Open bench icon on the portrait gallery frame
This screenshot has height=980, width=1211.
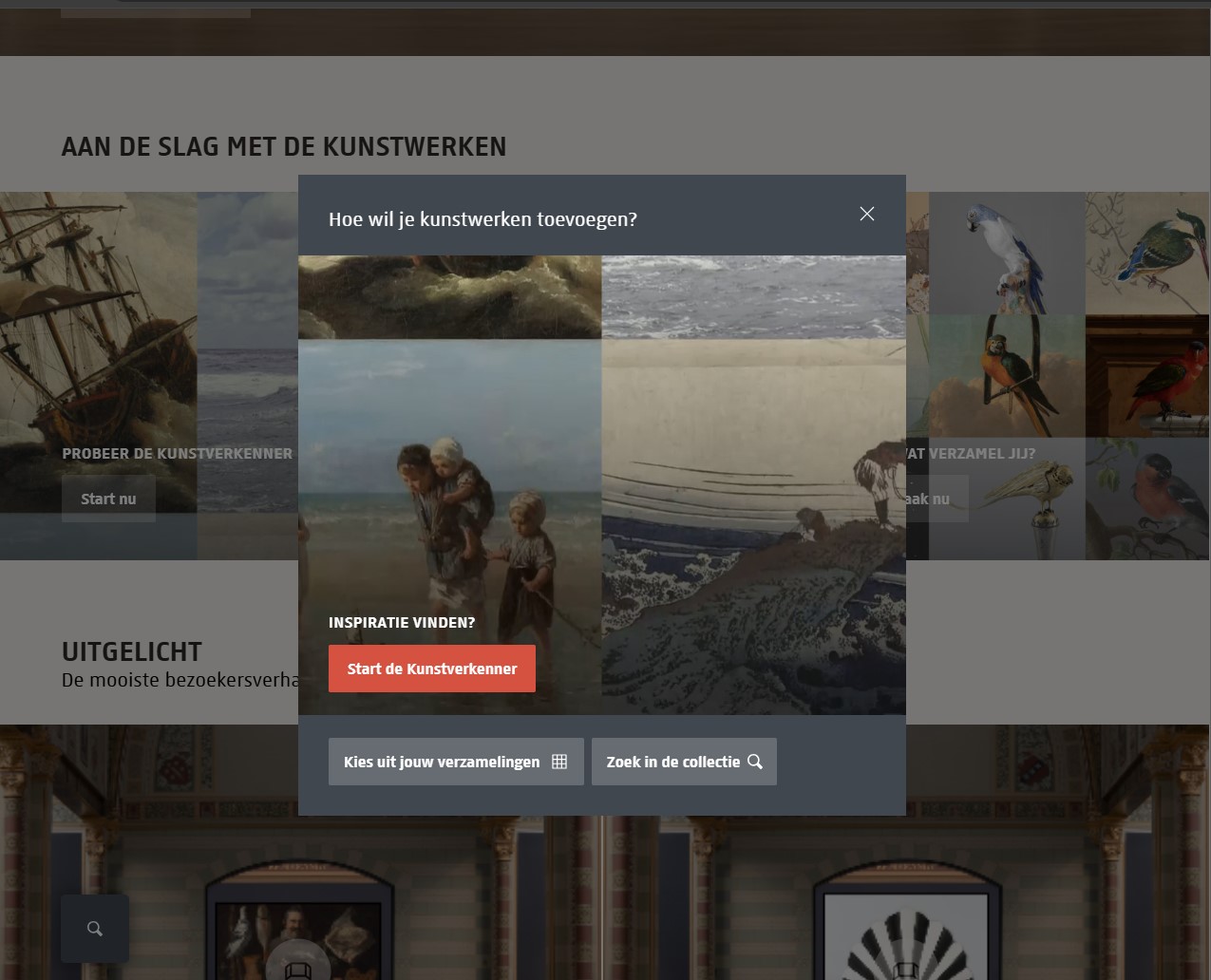click(298, 969)
